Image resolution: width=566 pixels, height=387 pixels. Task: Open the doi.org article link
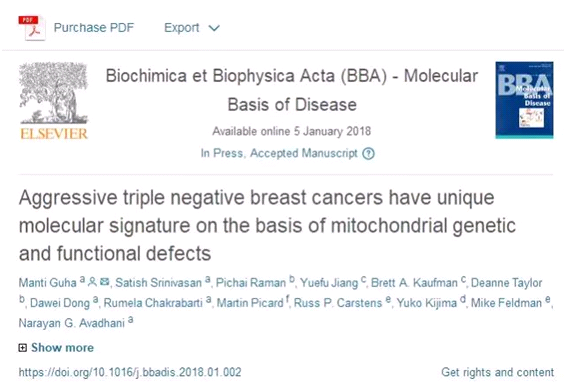[130, 372]
